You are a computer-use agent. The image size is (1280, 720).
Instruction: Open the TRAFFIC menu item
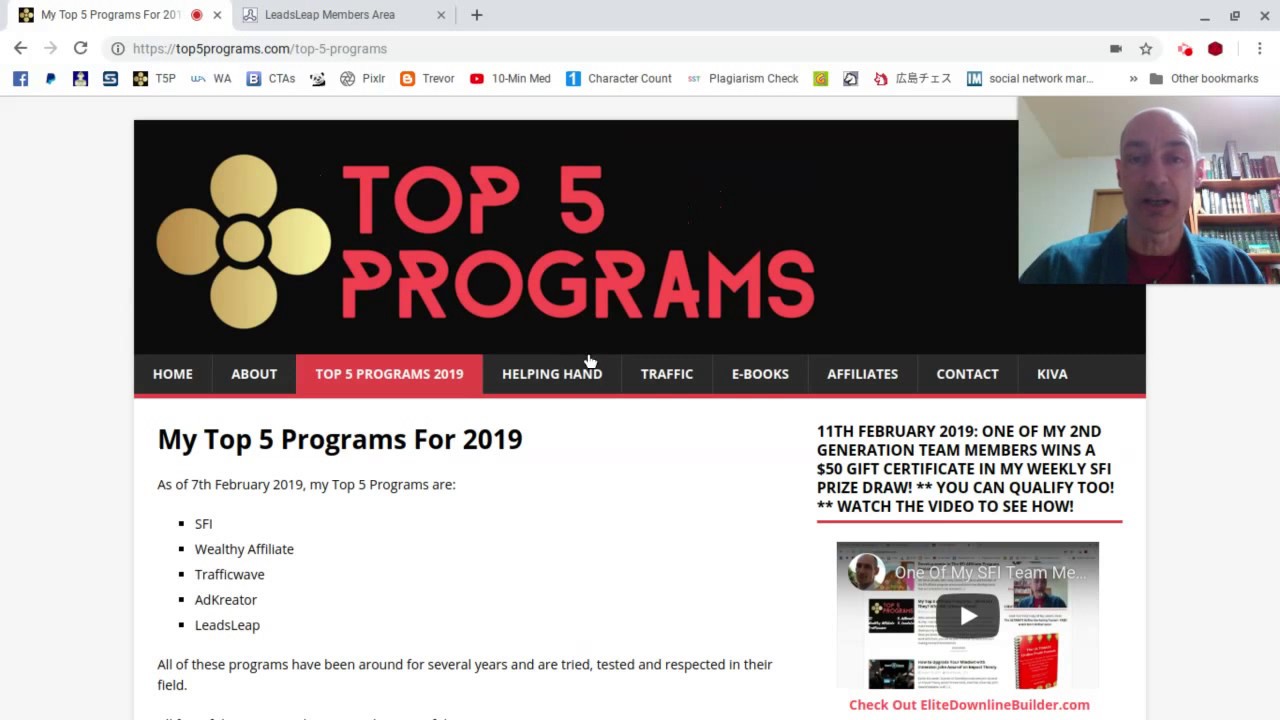[x=667, y=374]
